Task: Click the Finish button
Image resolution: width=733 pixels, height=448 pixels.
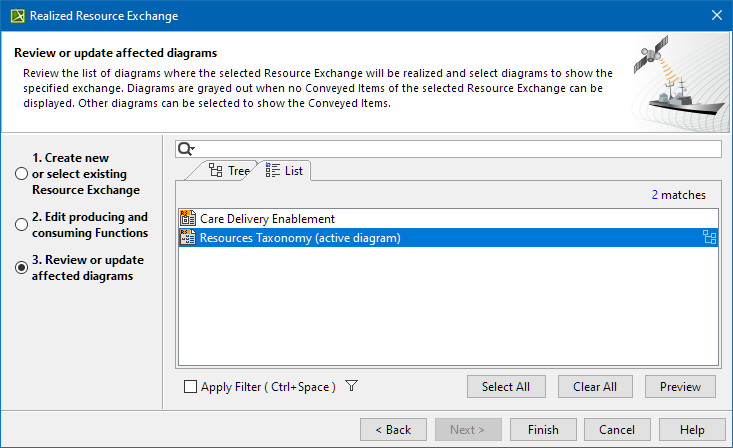Action: coord(543,430)
